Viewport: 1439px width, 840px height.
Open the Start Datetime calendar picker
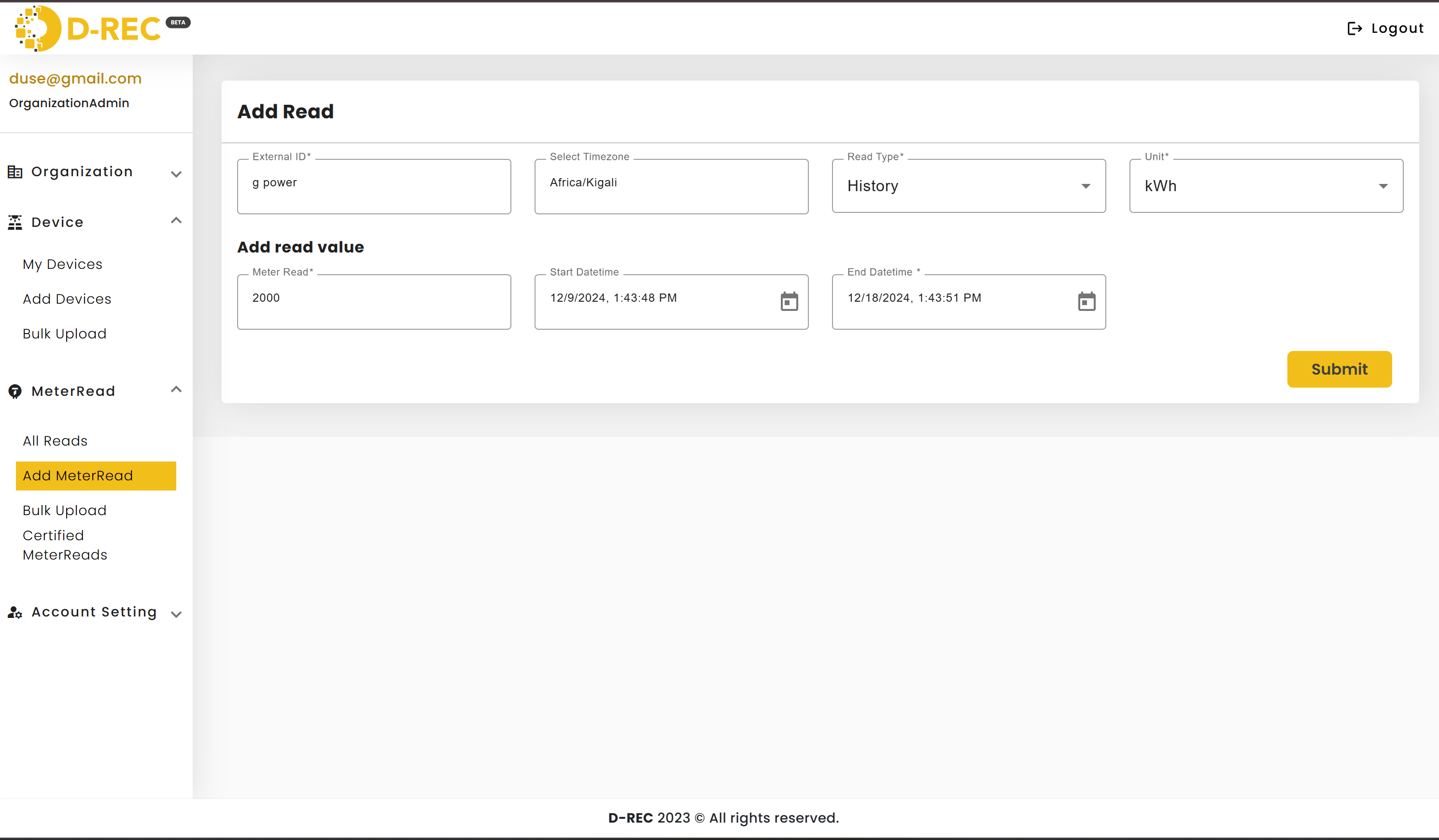point(789,302)
